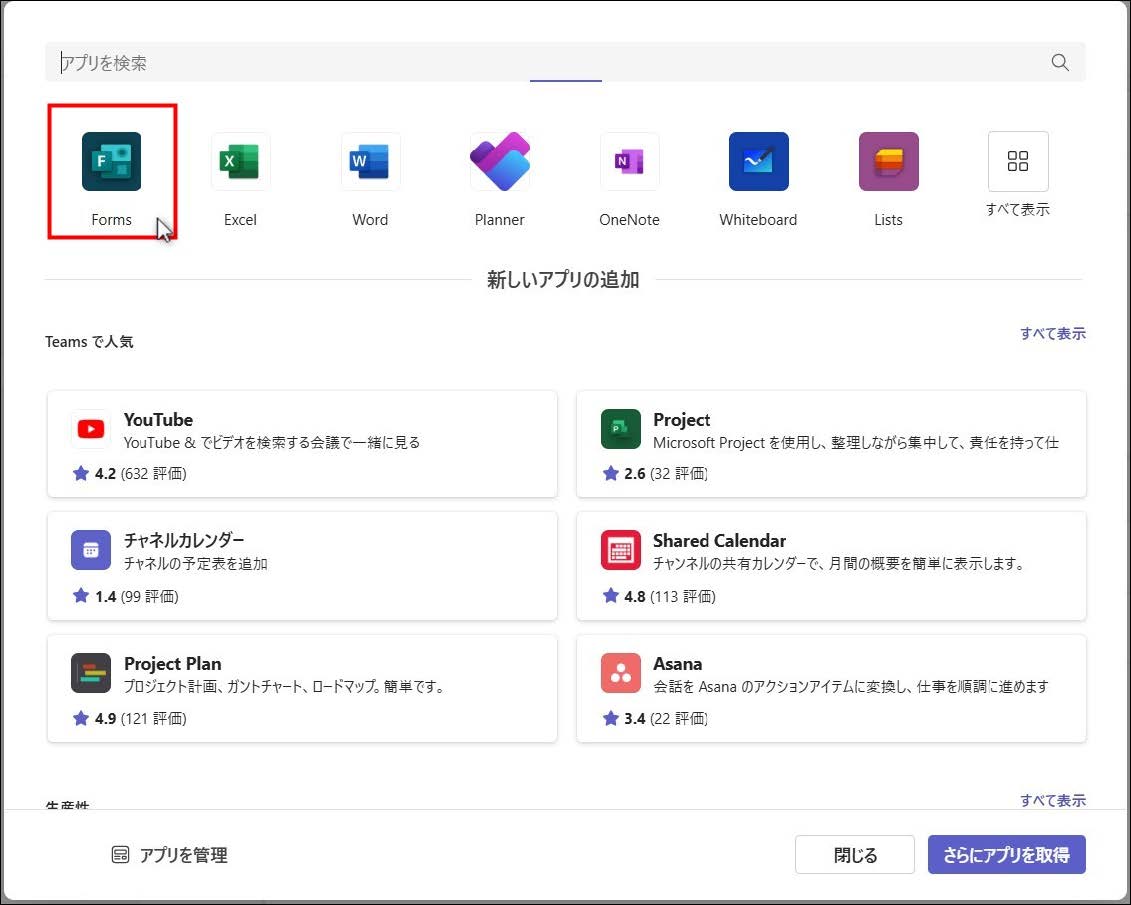This screenshot has height=905, width=1131.
Task: Click the Shared Calendar rating star
Action: [610, 596]
